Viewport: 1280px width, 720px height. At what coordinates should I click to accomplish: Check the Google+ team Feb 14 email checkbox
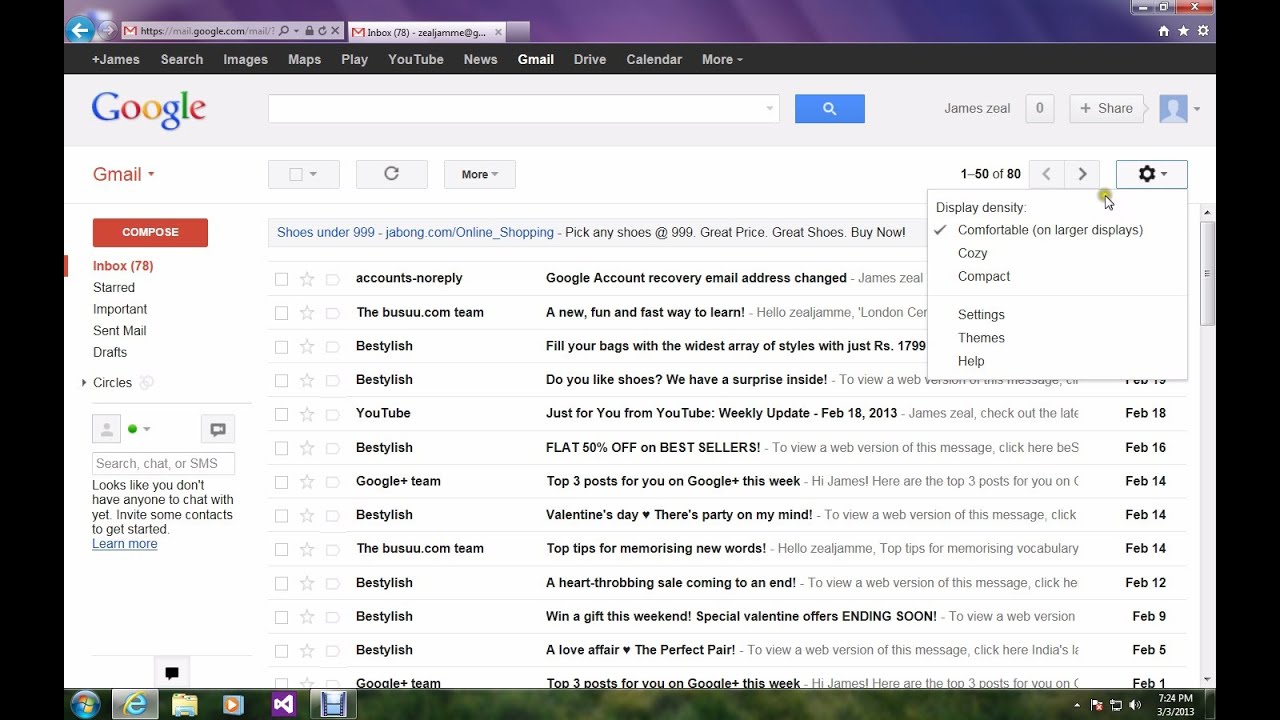tap(281, 482)
